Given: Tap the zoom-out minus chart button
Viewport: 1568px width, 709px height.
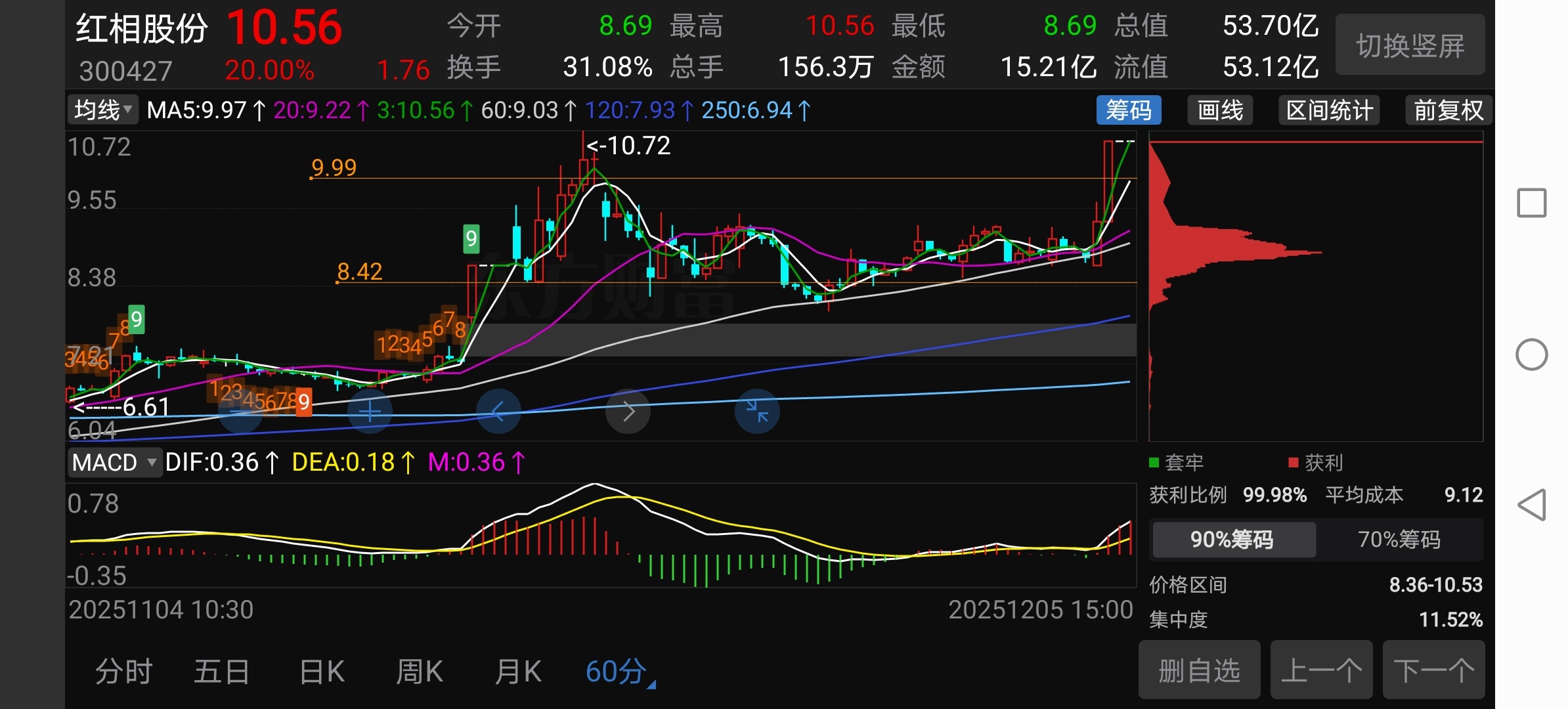Looking at the screenshot, I should (x=240, y=412).
